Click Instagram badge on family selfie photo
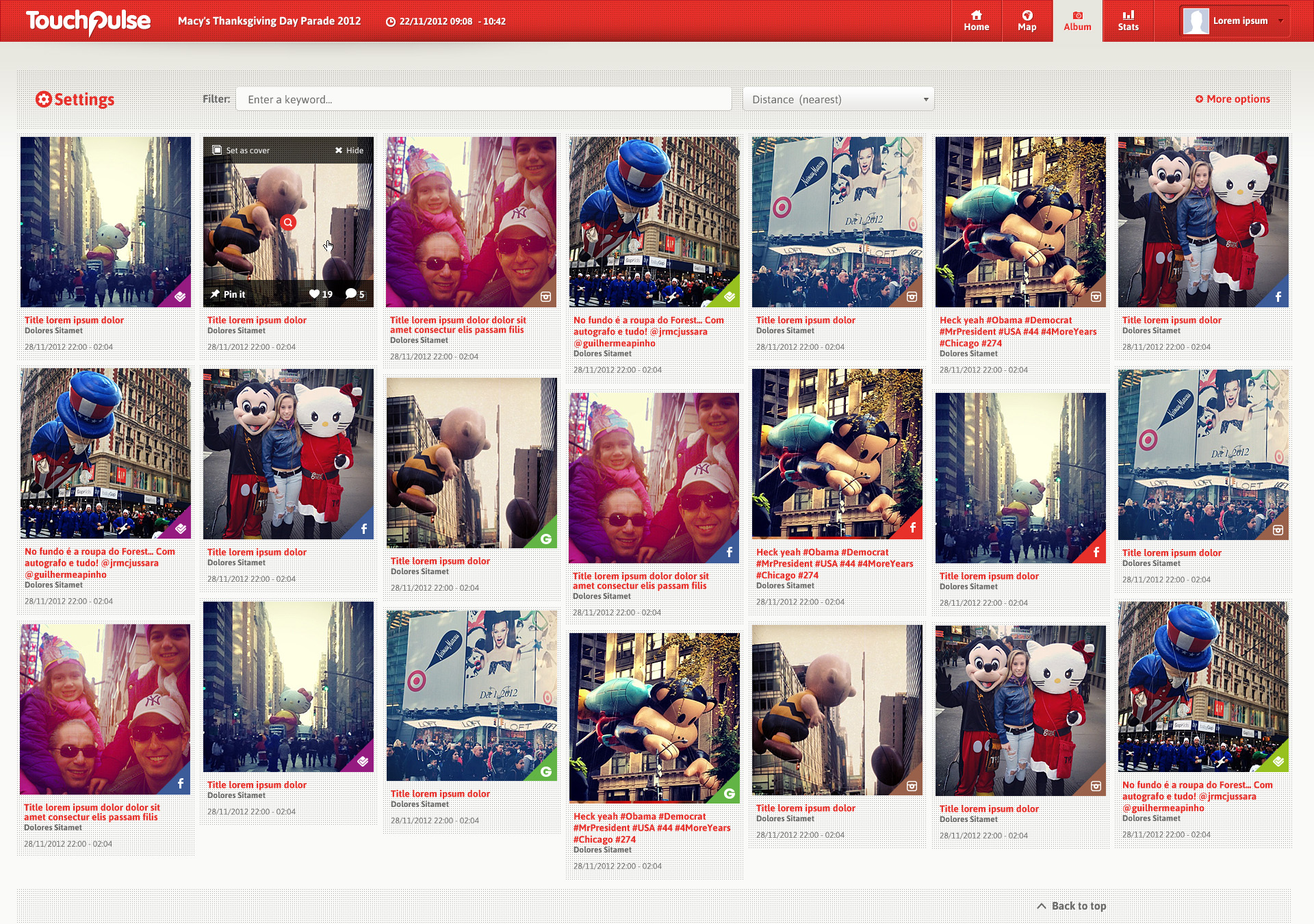The image size is (1314, 924). pyautogui.click(x=545, y=296)
